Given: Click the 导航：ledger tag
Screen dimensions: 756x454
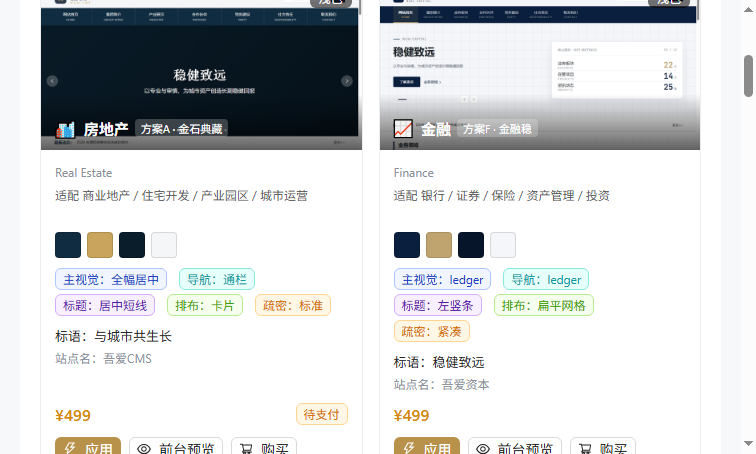Looking at the screenshot, I should click(546, 279).
